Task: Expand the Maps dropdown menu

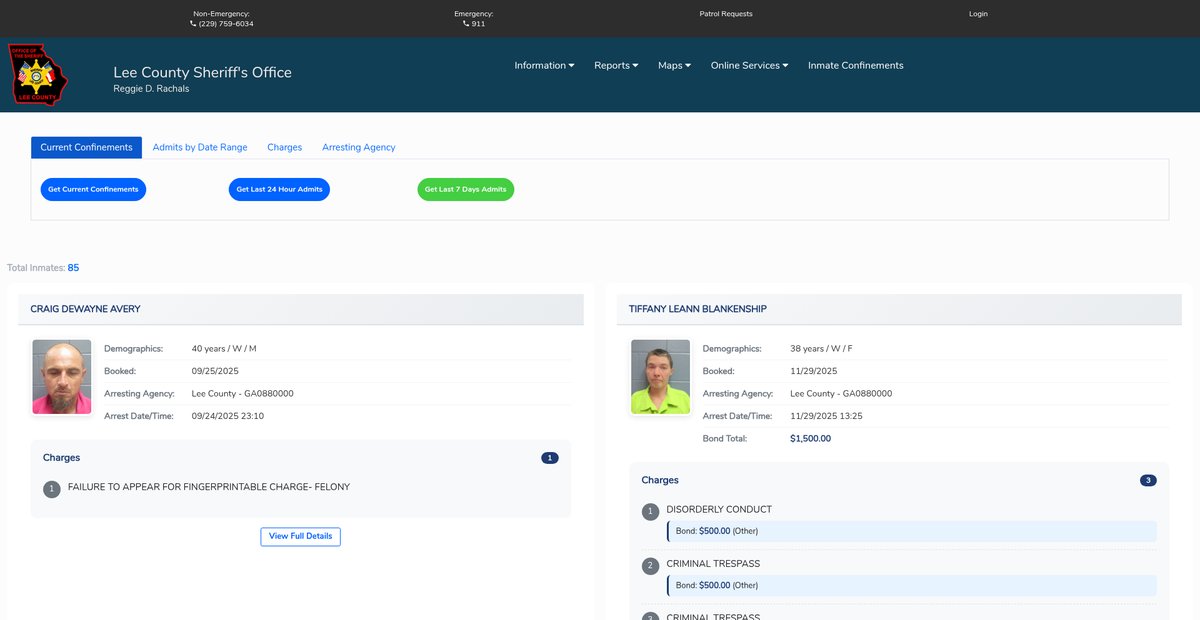Action: pyautogui.click(x=676, y=65)
